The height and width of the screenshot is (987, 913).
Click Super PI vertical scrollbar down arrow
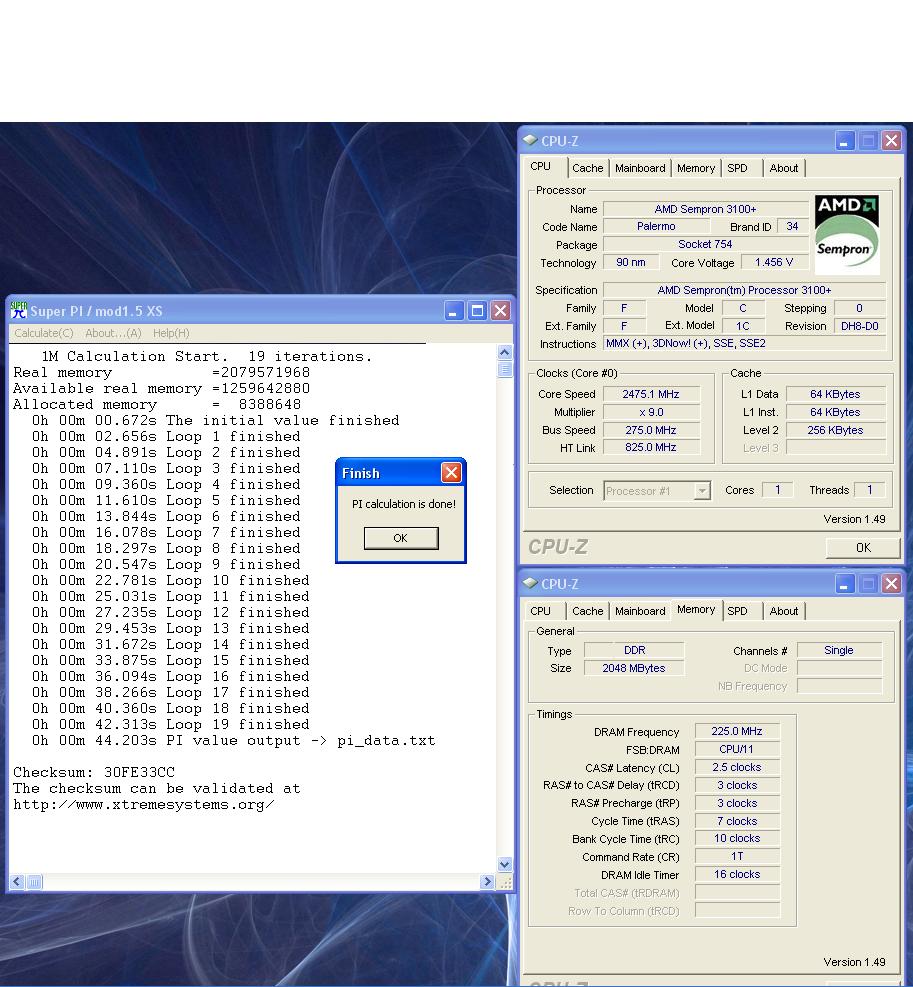[x=504, y=865]
